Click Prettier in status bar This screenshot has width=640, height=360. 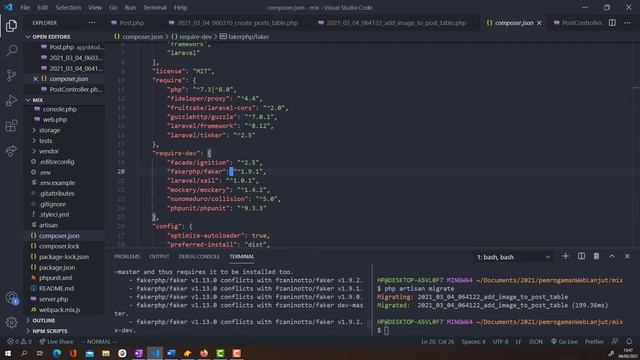coord(594,342)
